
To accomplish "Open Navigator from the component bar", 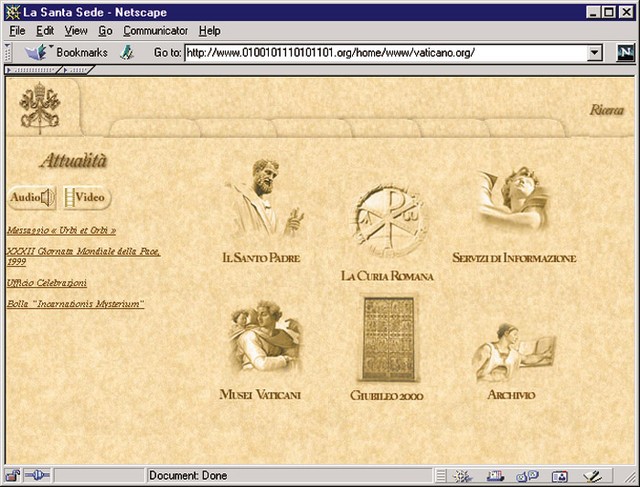I will 462,476.
